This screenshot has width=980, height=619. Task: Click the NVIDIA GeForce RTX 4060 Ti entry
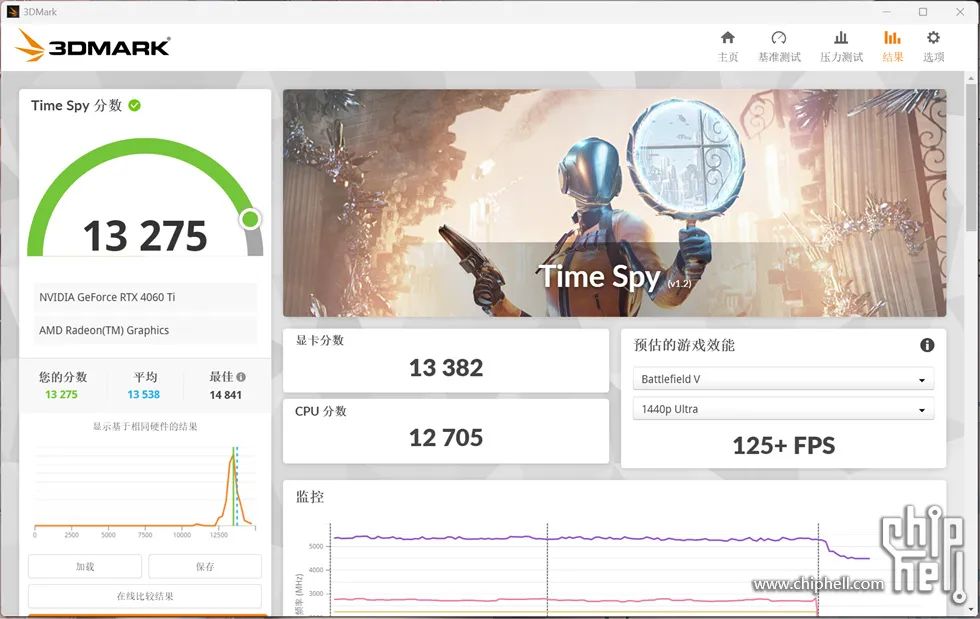pyautogui.click(x=145, y=297)
